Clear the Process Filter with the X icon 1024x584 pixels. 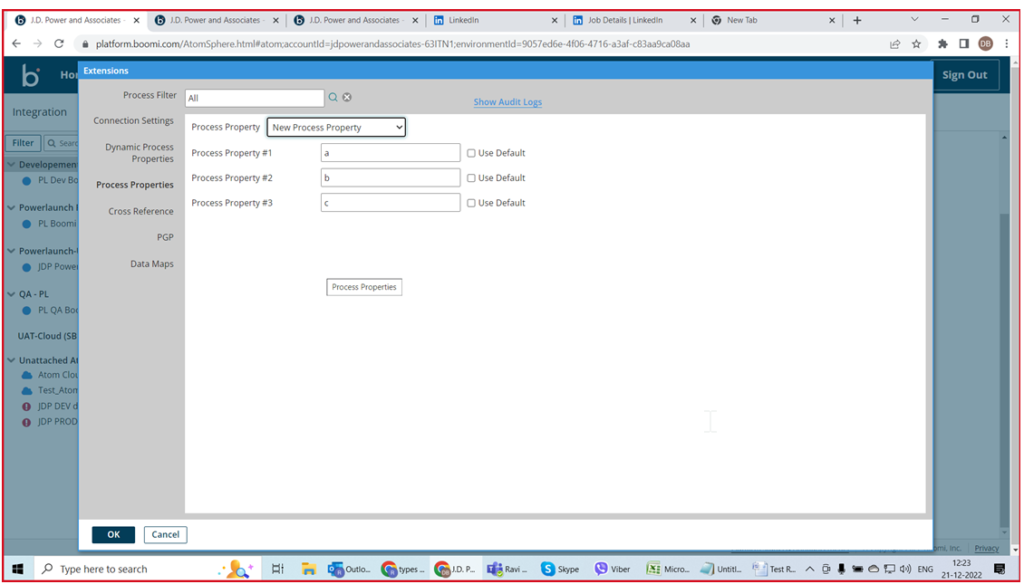(347, 97)
